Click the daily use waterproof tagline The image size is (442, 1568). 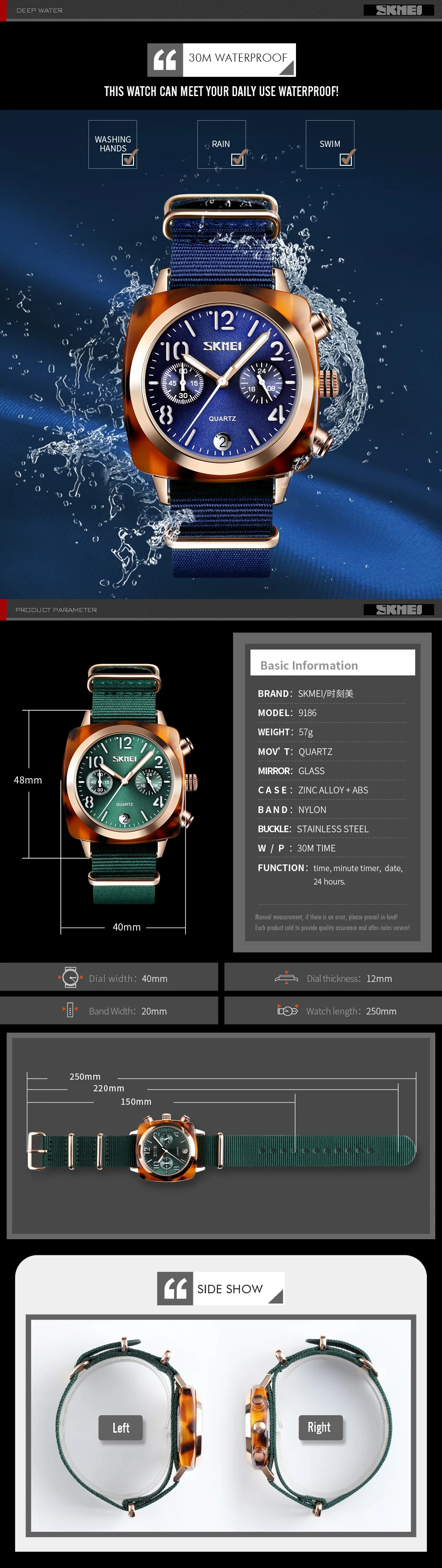click(x=221, y=91)
